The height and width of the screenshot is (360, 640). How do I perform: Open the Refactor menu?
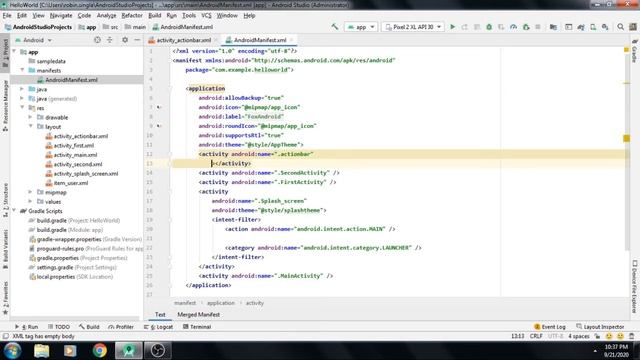click(132, 16)
